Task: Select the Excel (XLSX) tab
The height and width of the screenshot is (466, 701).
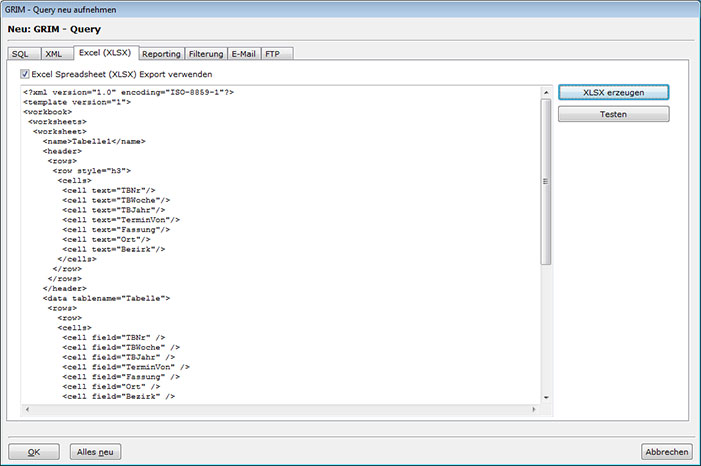Action: pyautogui.click(x=105, y=53)
